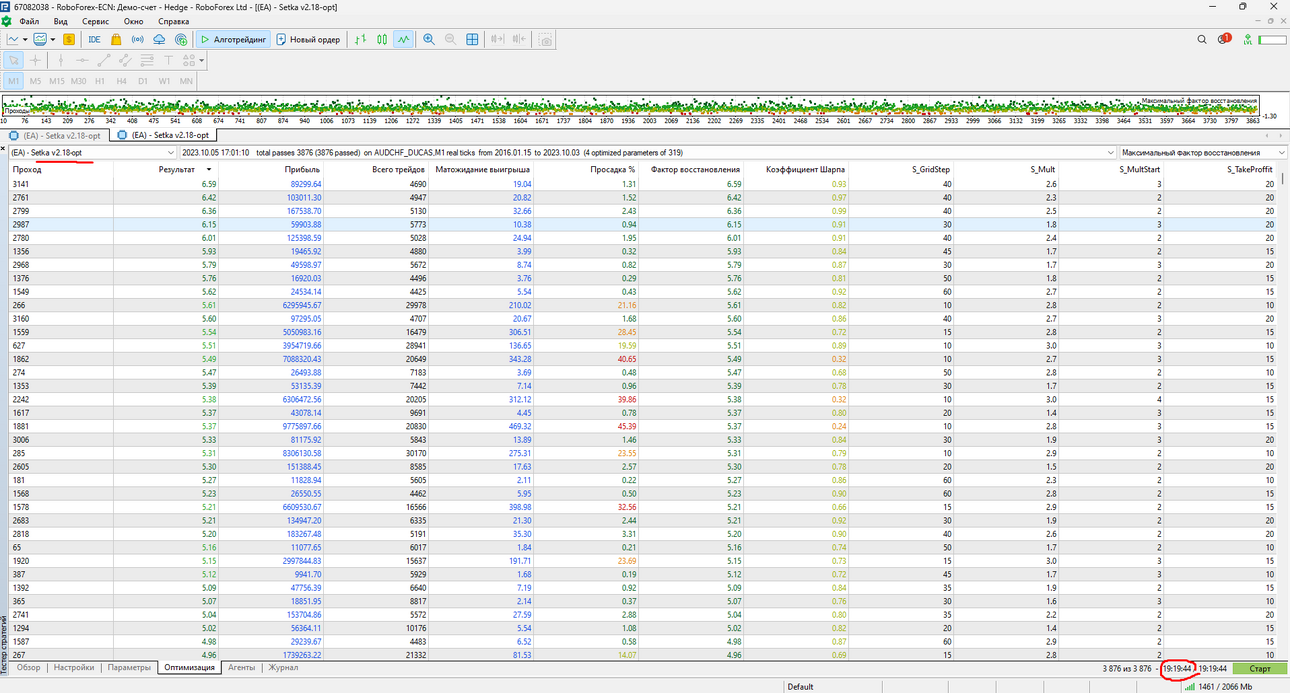Switch to the Параметры tab
The image size is (1290, 693).
129,667
